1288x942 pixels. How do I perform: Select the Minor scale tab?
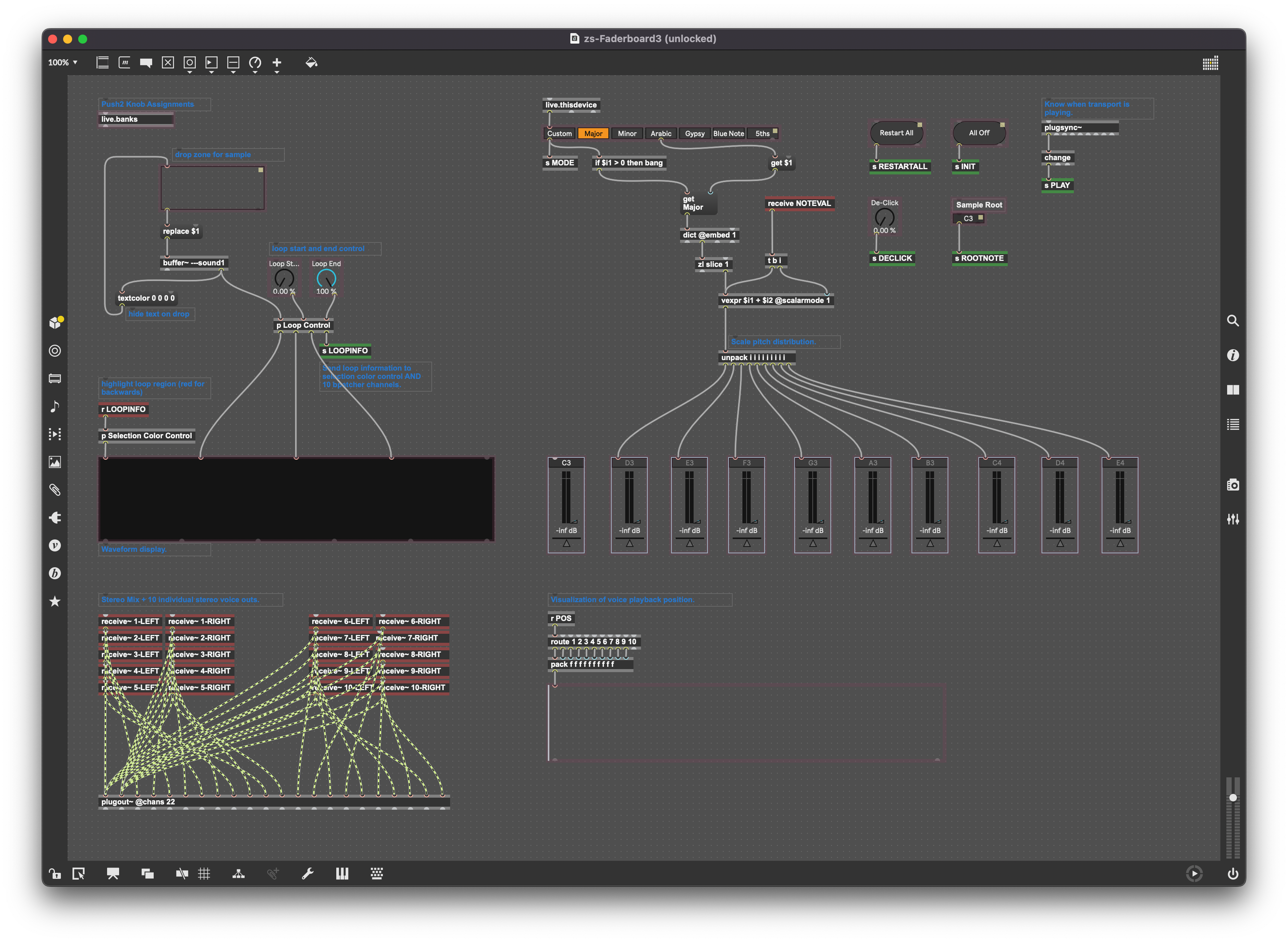pyautogui.click(x=627, y=133)
